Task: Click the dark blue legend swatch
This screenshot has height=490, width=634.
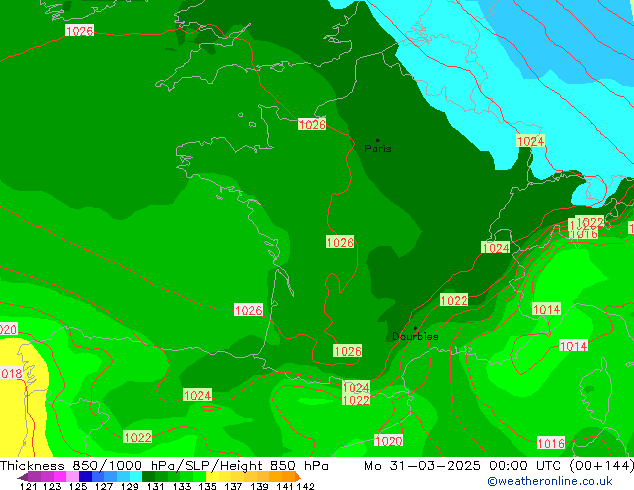Action: click(x=85, y=477)
